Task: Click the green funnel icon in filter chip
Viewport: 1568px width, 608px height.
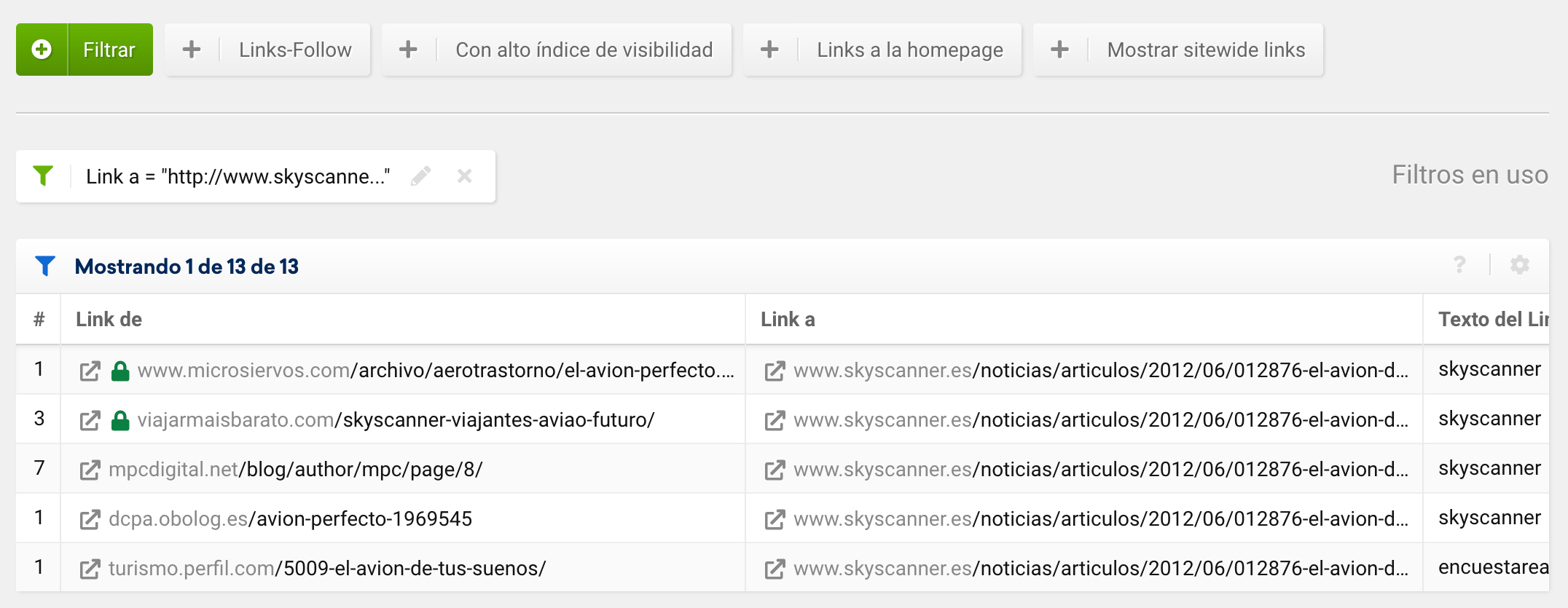Action: click(44, 176)
